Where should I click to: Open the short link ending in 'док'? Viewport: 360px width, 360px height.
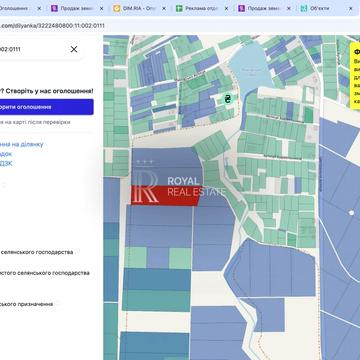click(6, 154)
